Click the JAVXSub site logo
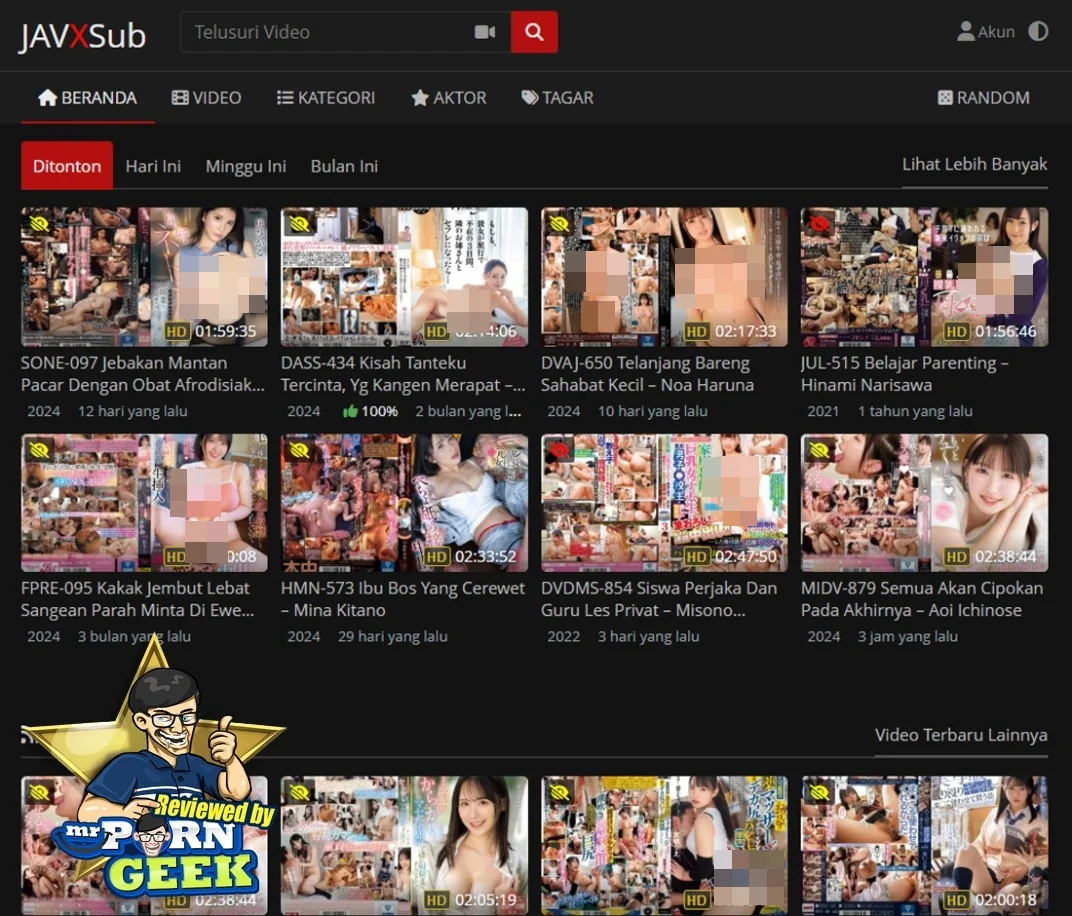The width and height of the screenshot is (1072, 916). tap(82, 36)
